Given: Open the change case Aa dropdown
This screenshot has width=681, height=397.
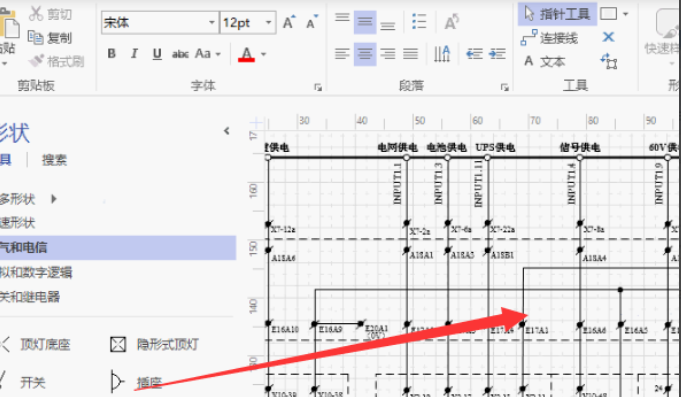Looking at the screenshot, I should tap(208, 54).
